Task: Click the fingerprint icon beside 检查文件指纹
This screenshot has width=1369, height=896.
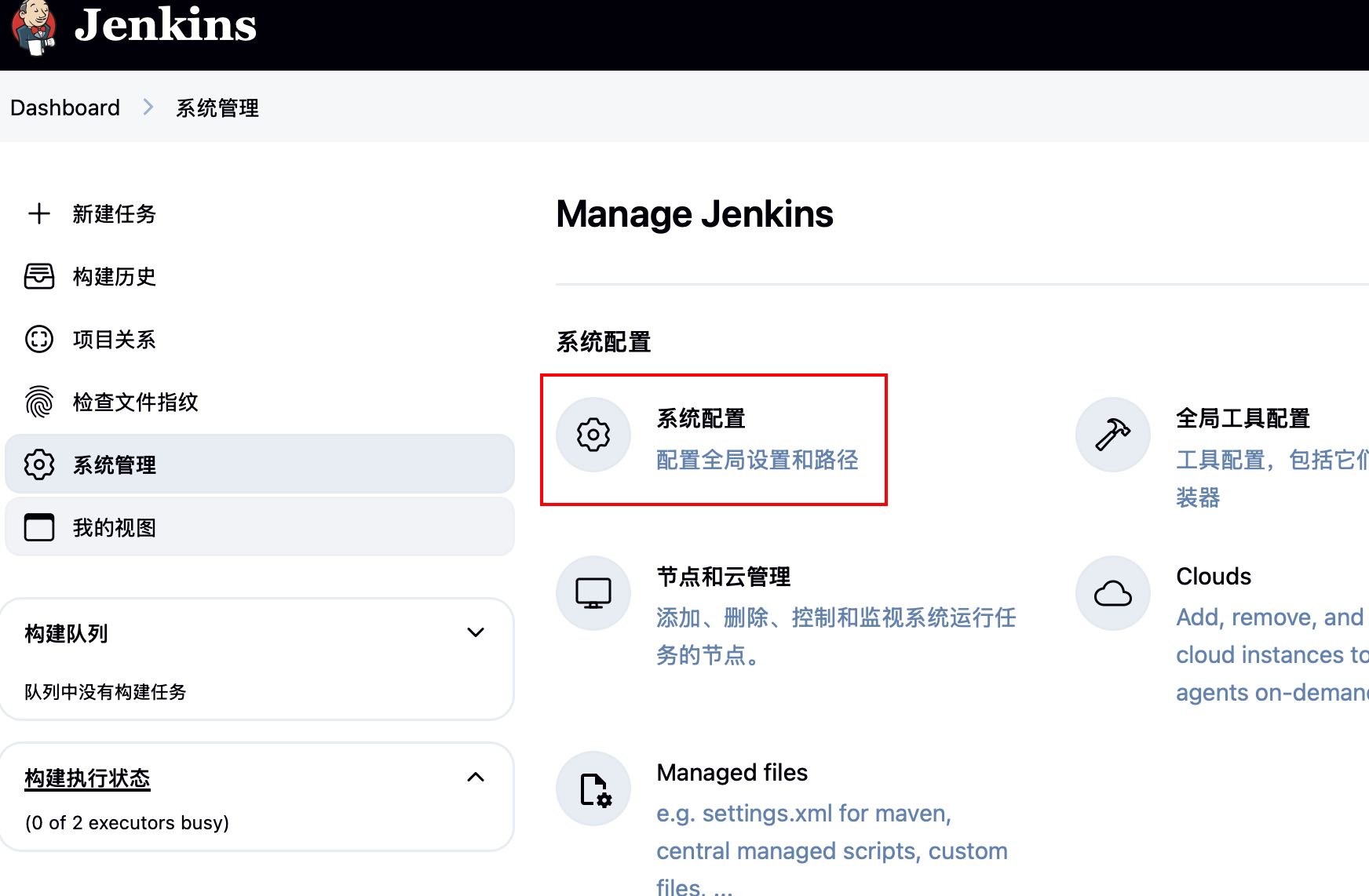Action: pos(39,402)
